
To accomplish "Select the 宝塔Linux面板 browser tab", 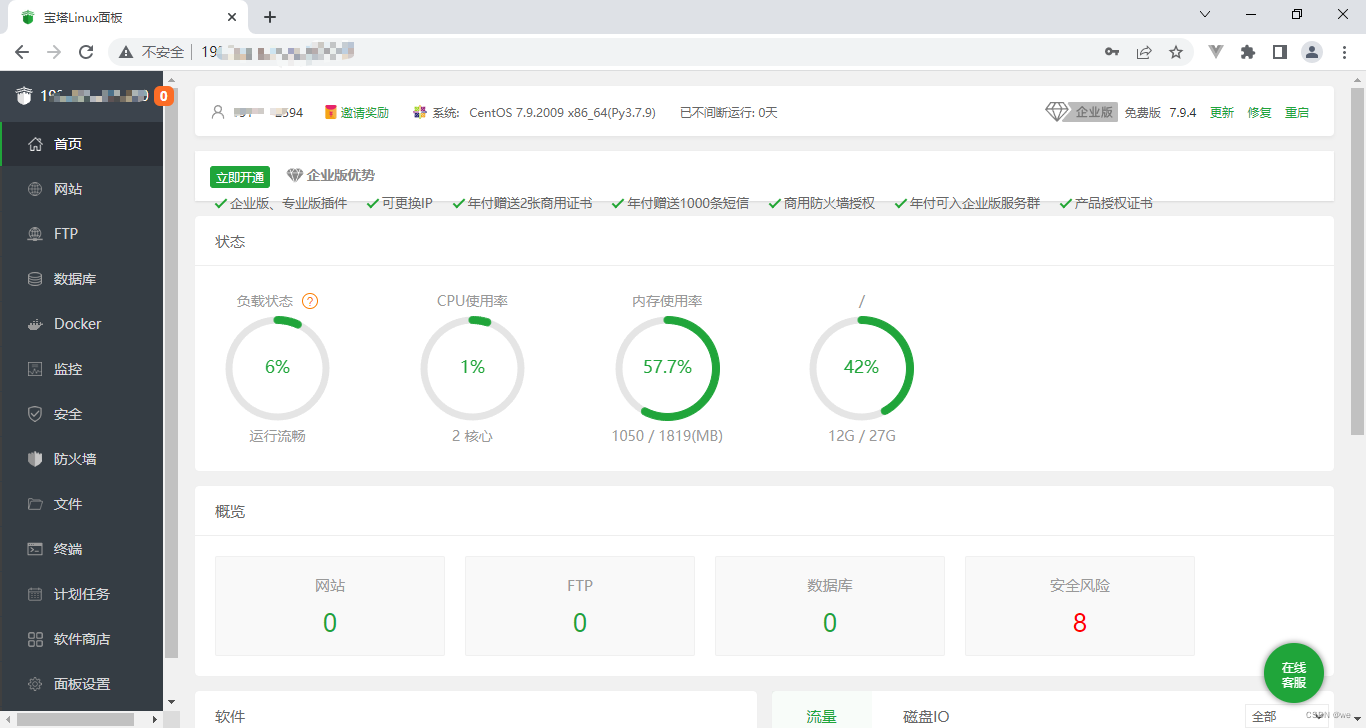I will coord(128,17).
